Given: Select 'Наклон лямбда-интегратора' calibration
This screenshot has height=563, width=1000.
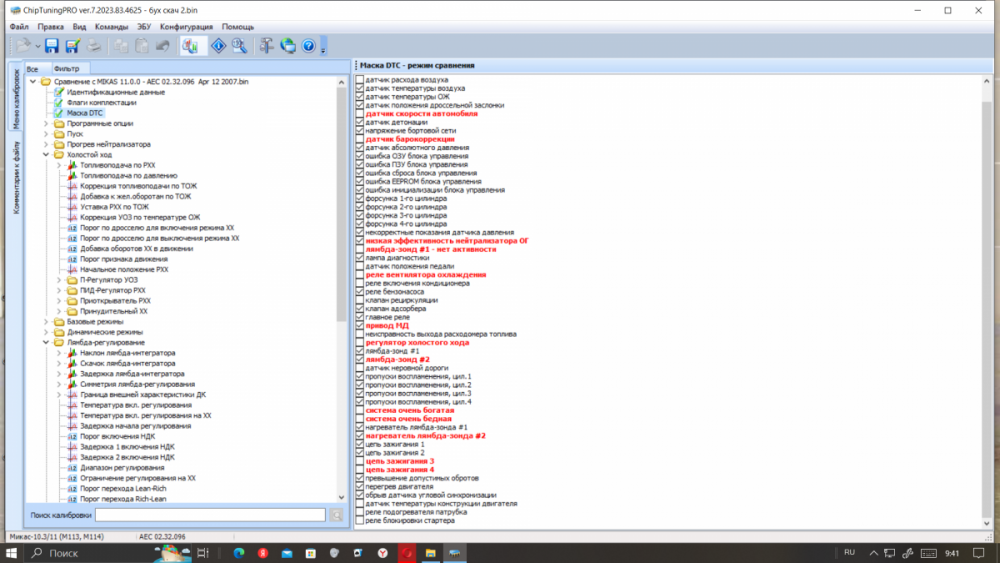Looking at the screenshot, I should 128,353.
